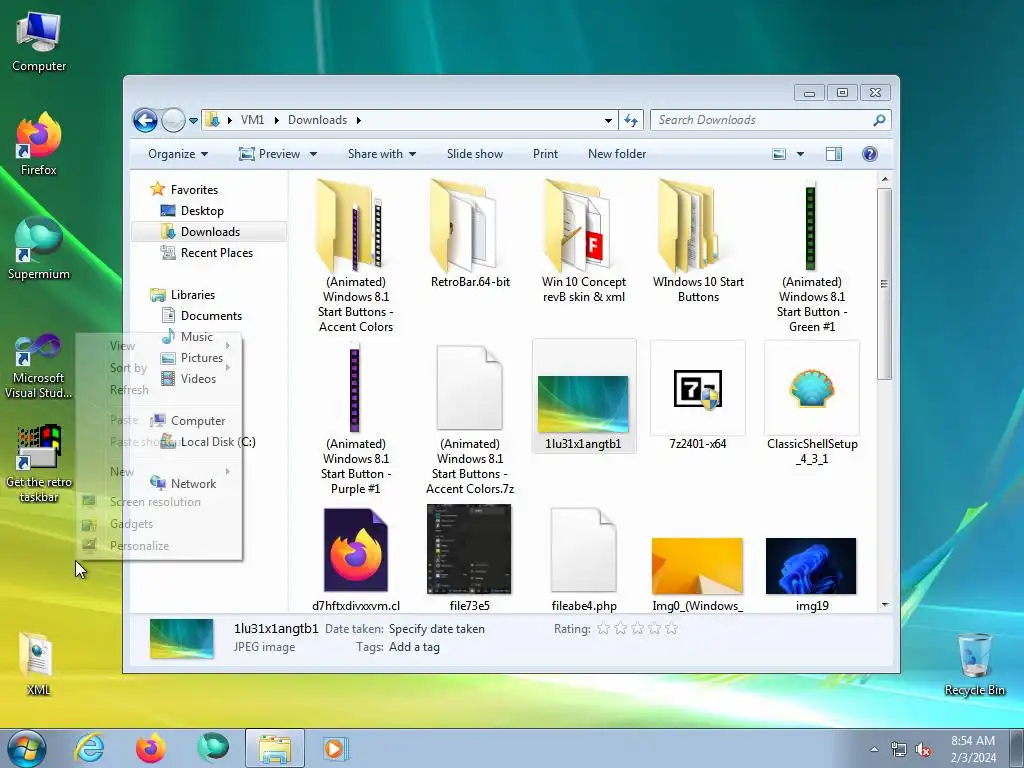Show hidden tray icons arrow

874,750
